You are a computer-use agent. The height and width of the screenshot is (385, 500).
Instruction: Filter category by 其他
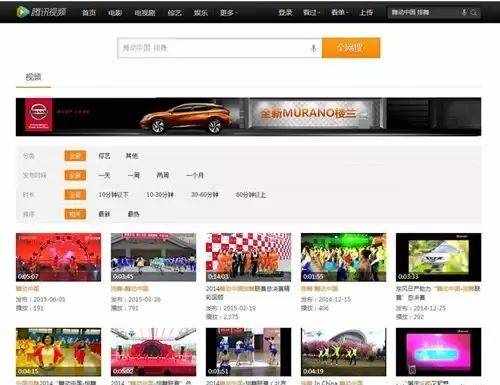click(x=132, y=156)
